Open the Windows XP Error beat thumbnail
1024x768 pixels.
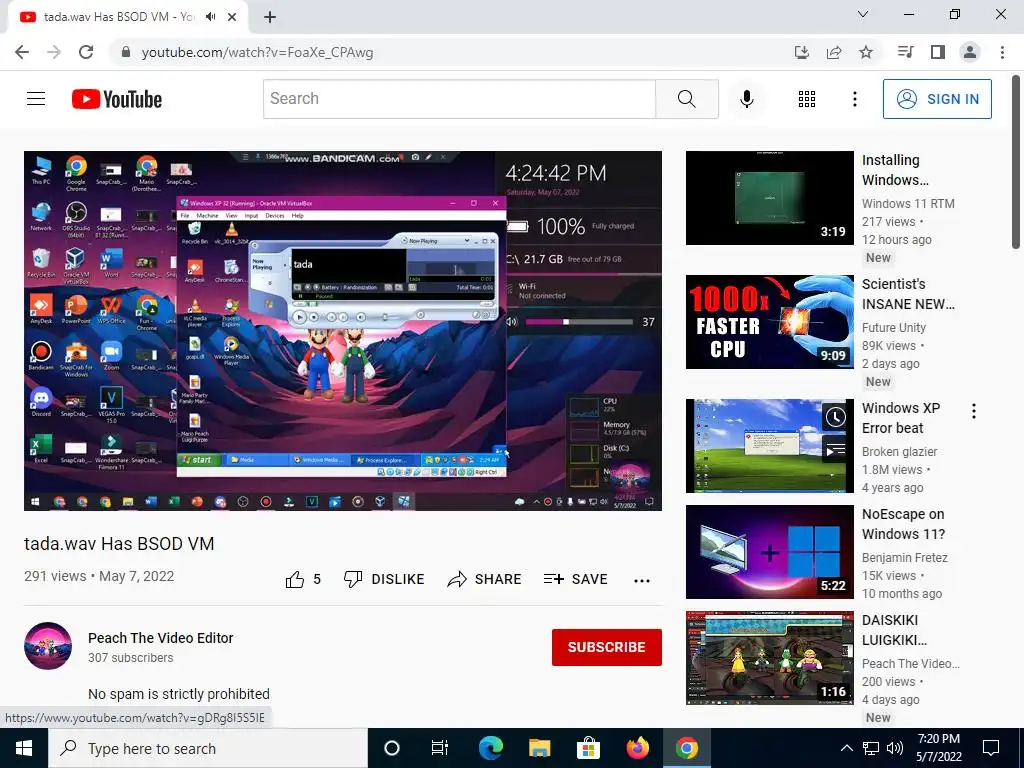[769, 446]
